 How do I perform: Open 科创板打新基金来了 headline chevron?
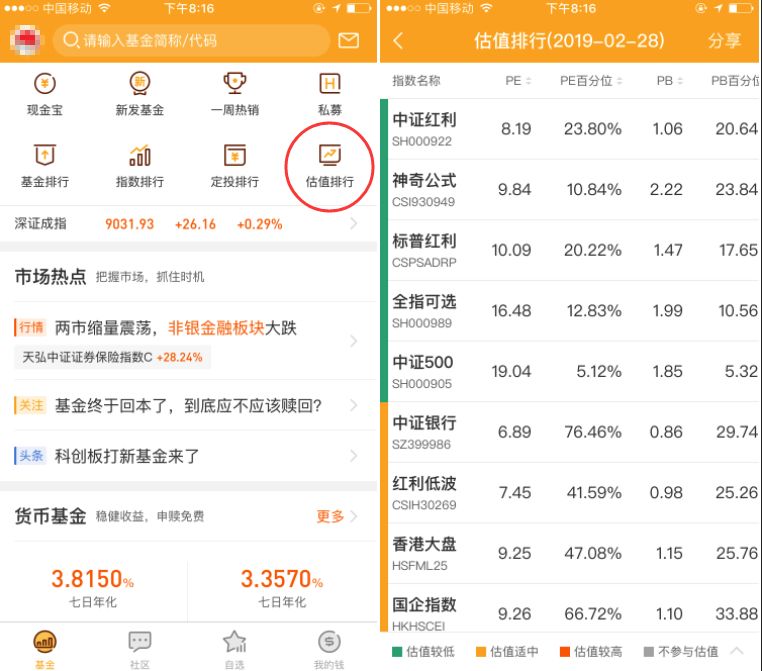pyautogui.click(x=354, y=456)
